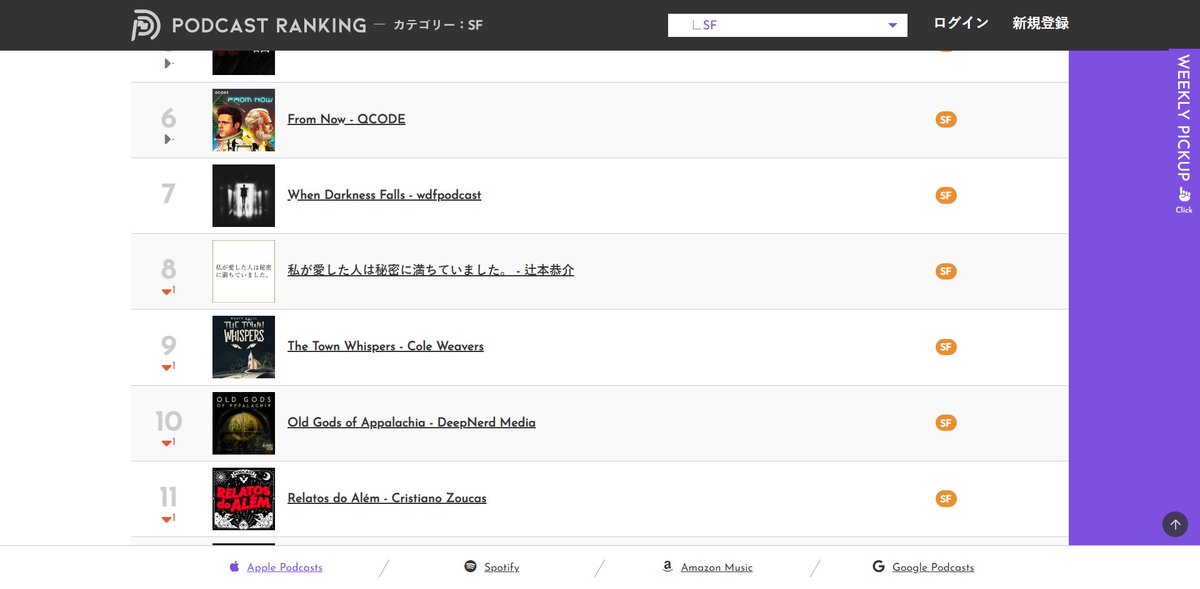Click the Apple logo icon in footer
The height and width of the screenshot is (589, 1200).
coord(234,566)
